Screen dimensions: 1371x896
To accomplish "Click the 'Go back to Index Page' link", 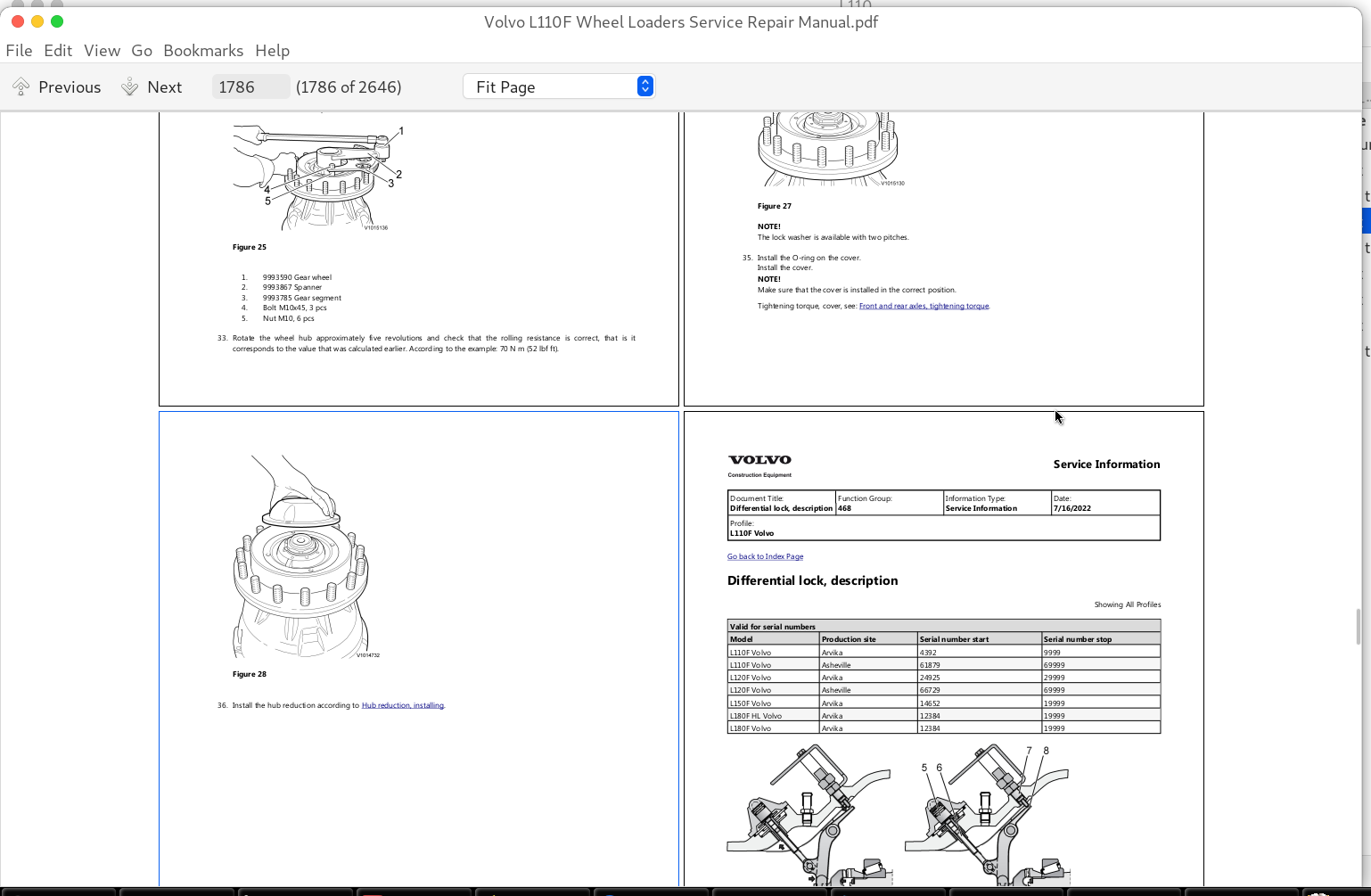I will pos(765,555).
